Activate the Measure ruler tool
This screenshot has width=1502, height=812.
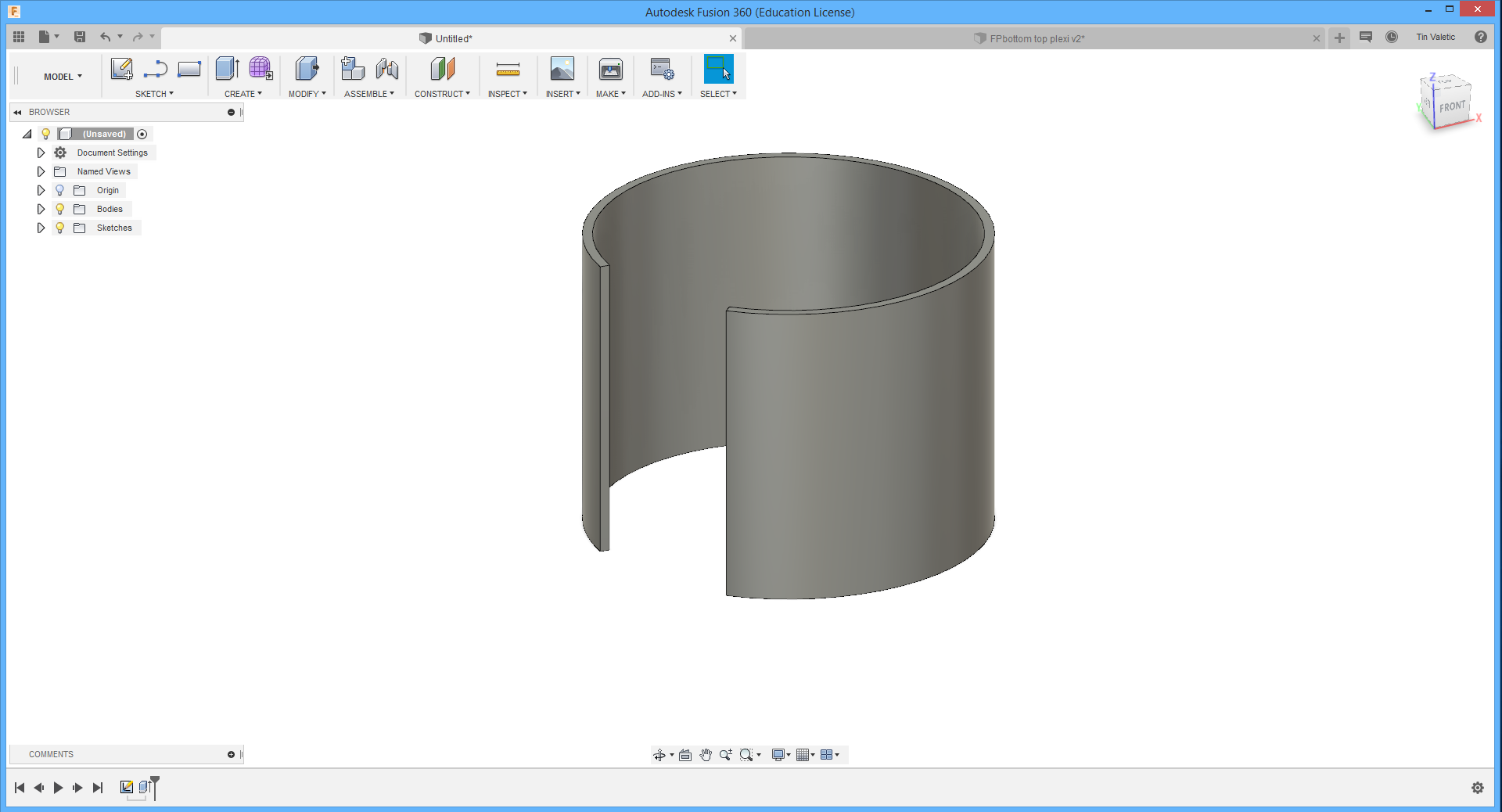[x=508, y=70]
